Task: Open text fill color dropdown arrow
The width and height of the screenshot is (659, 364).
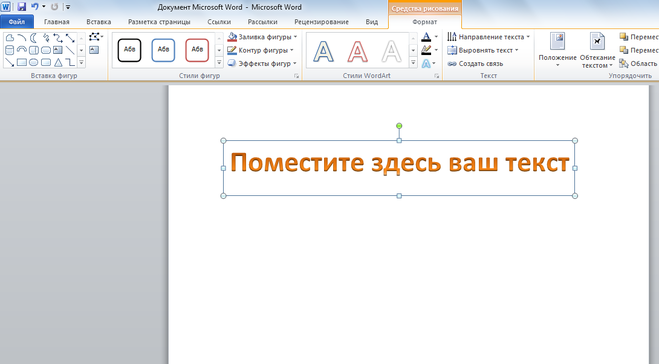Action: pos(436,37)
